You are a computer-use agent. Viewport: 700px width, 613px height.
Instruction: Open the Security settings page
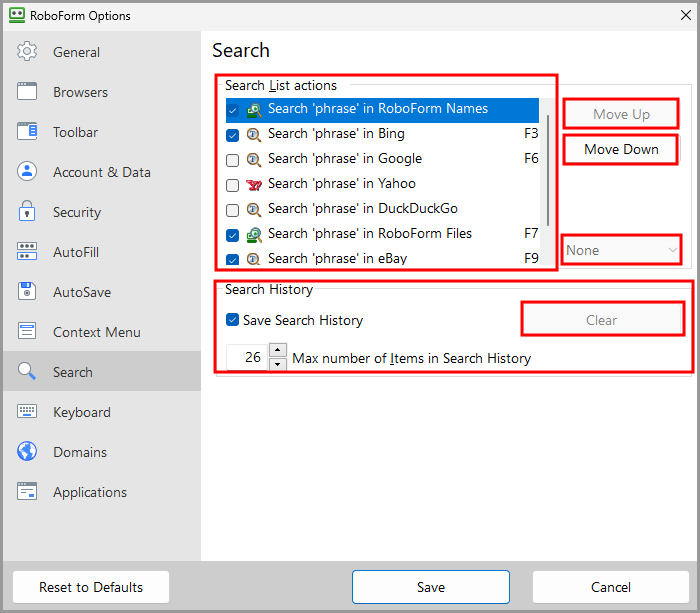tap(102, 212)
